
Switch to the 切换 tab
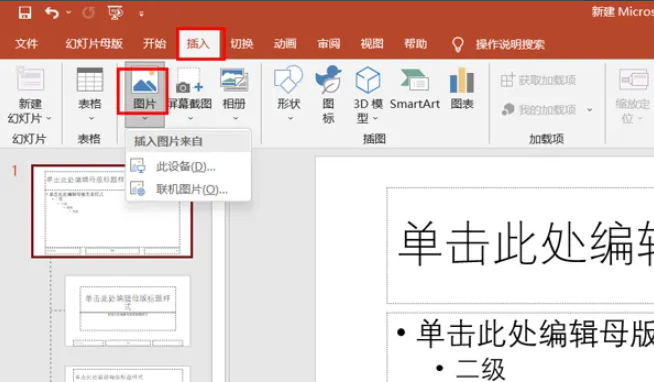click(242, 44)
